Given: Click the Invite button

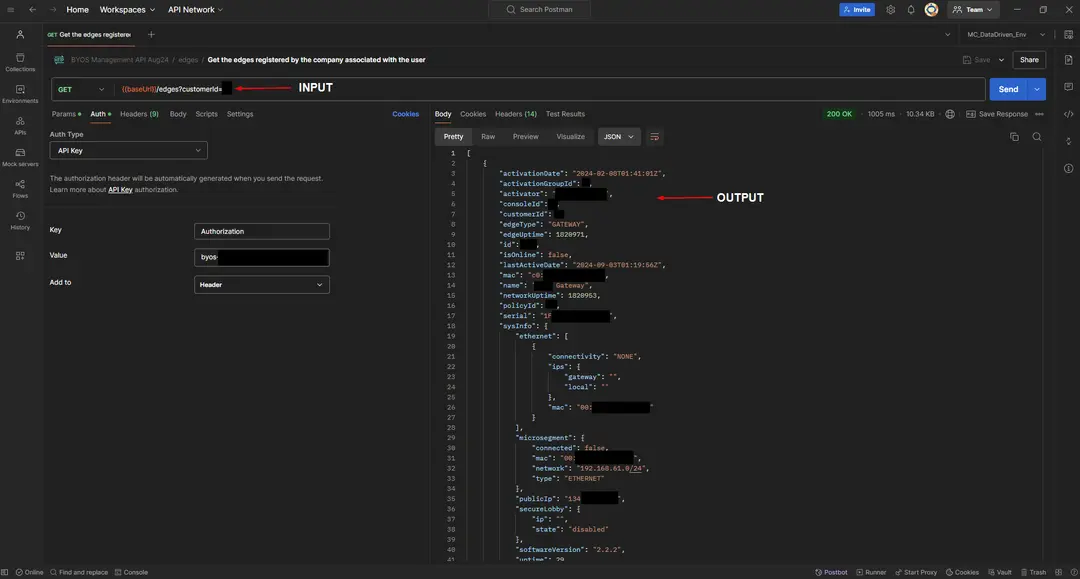Looking at the screenshot, I should 857,10.
